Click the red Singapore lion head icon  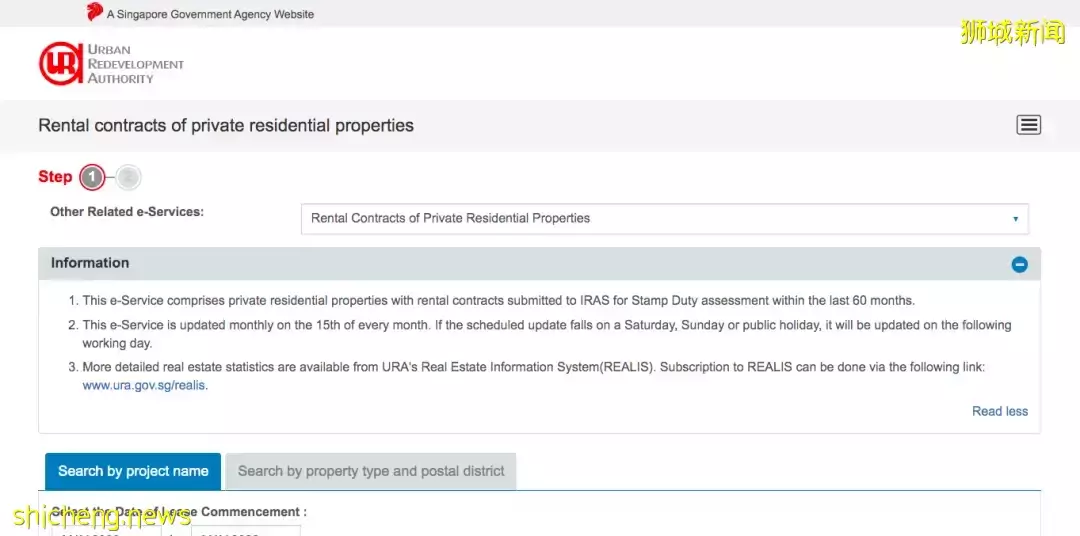[x=95, y=13]
